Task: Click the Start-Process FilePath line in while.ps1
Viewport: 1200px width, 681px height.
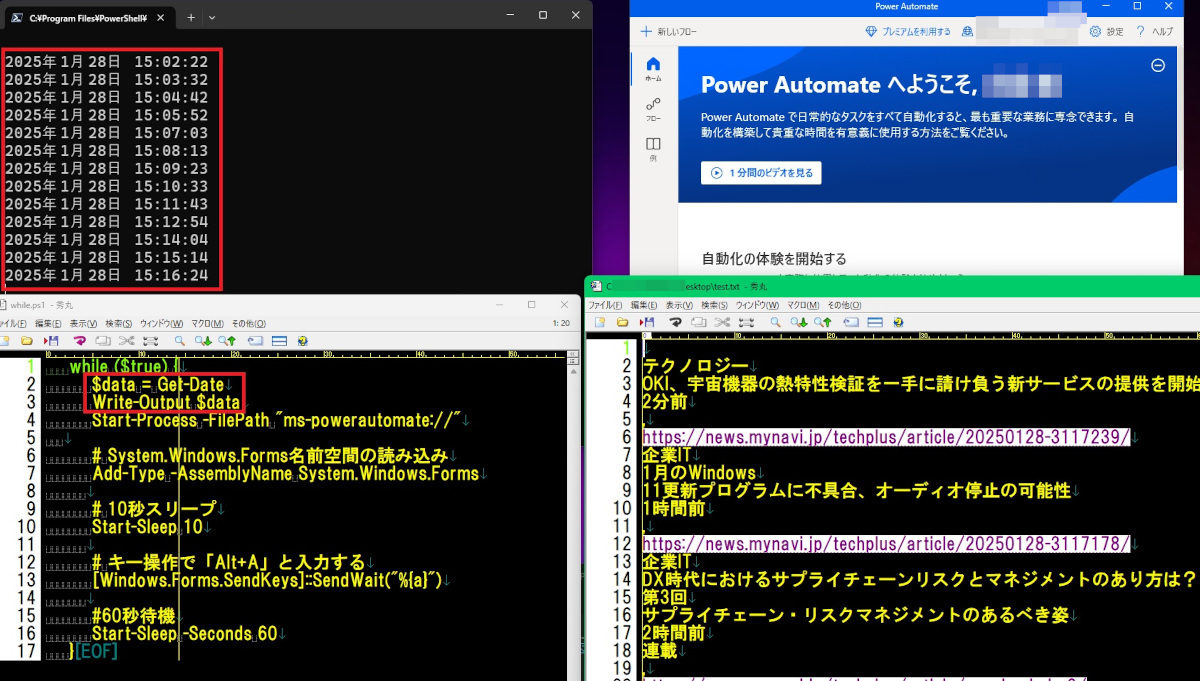Action: click(277, 419)
